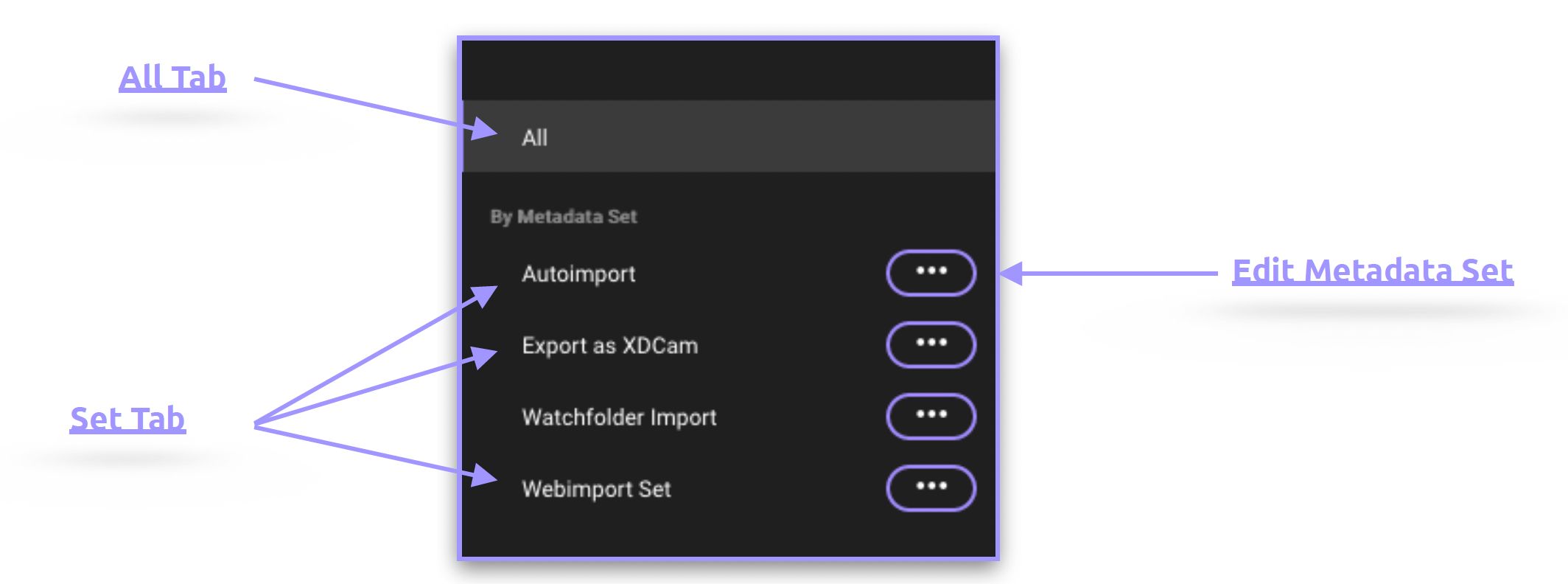Open the Webimport Set three-dot options

pos(931,487)
